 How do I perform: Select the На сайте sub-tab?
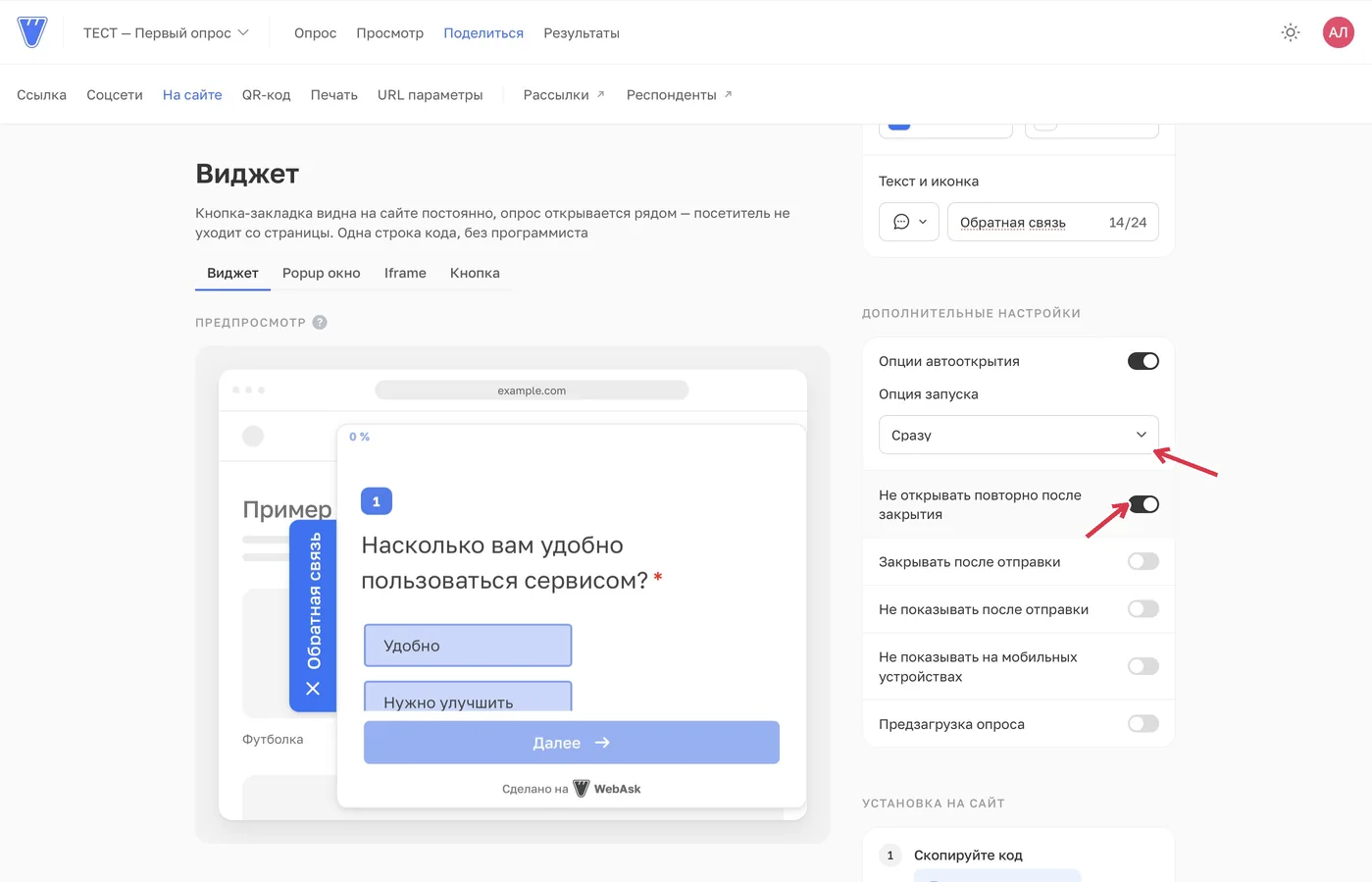tap(192, 94)
